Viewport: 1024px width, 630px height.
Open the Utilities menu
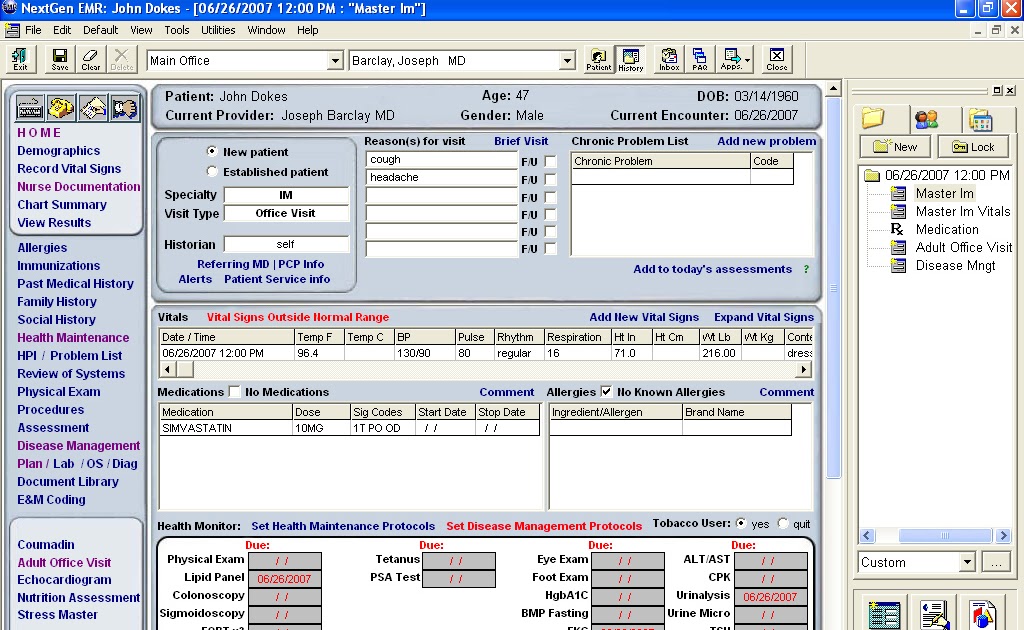click(x=218, y=30)
